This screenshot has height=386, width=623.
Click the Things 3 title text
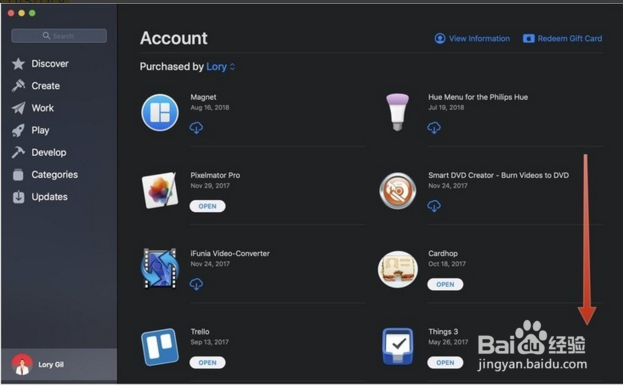tap(443, 332)
